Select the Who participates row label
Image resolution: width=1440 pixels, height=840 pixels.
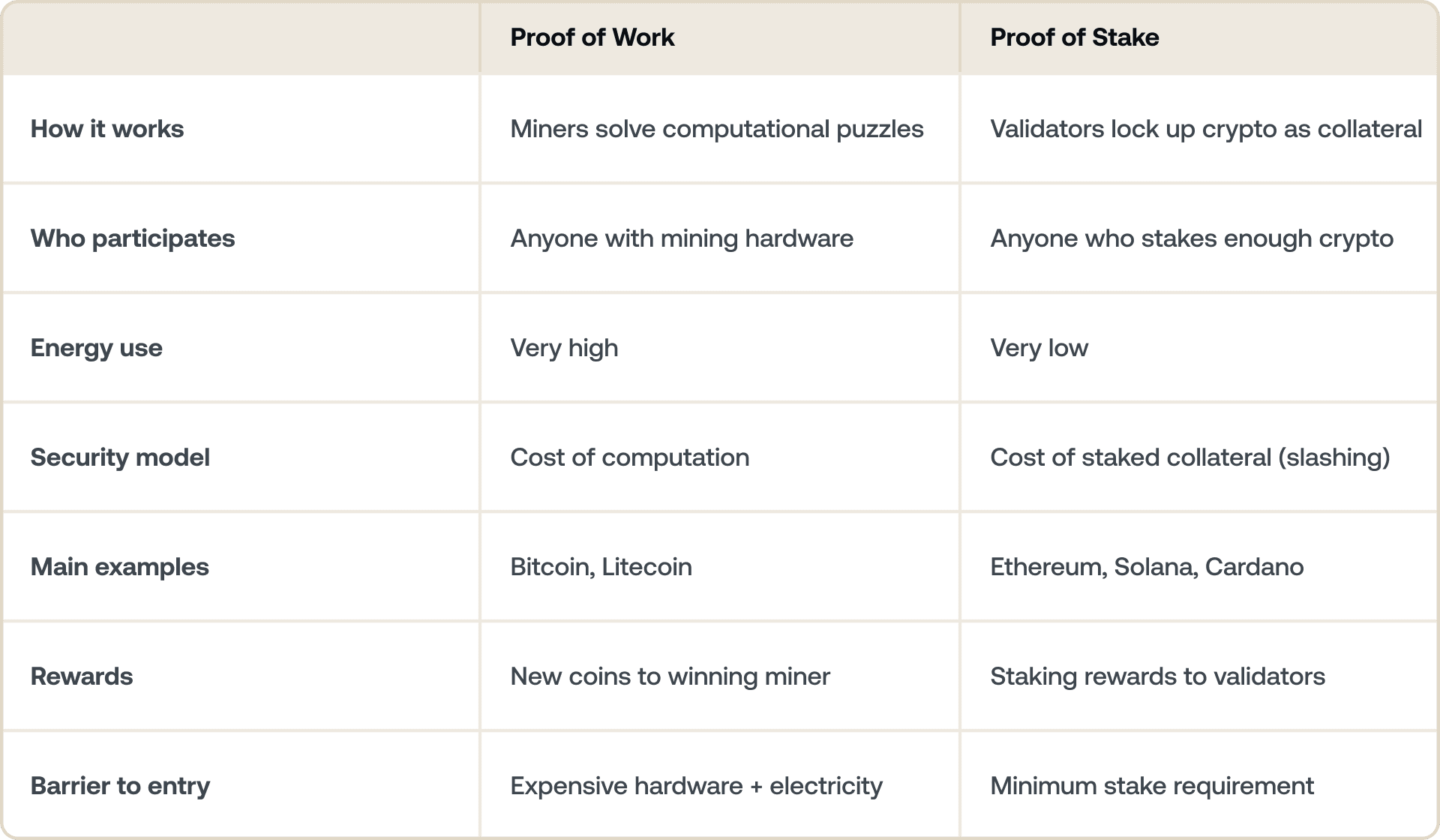[x=133, y=238]
